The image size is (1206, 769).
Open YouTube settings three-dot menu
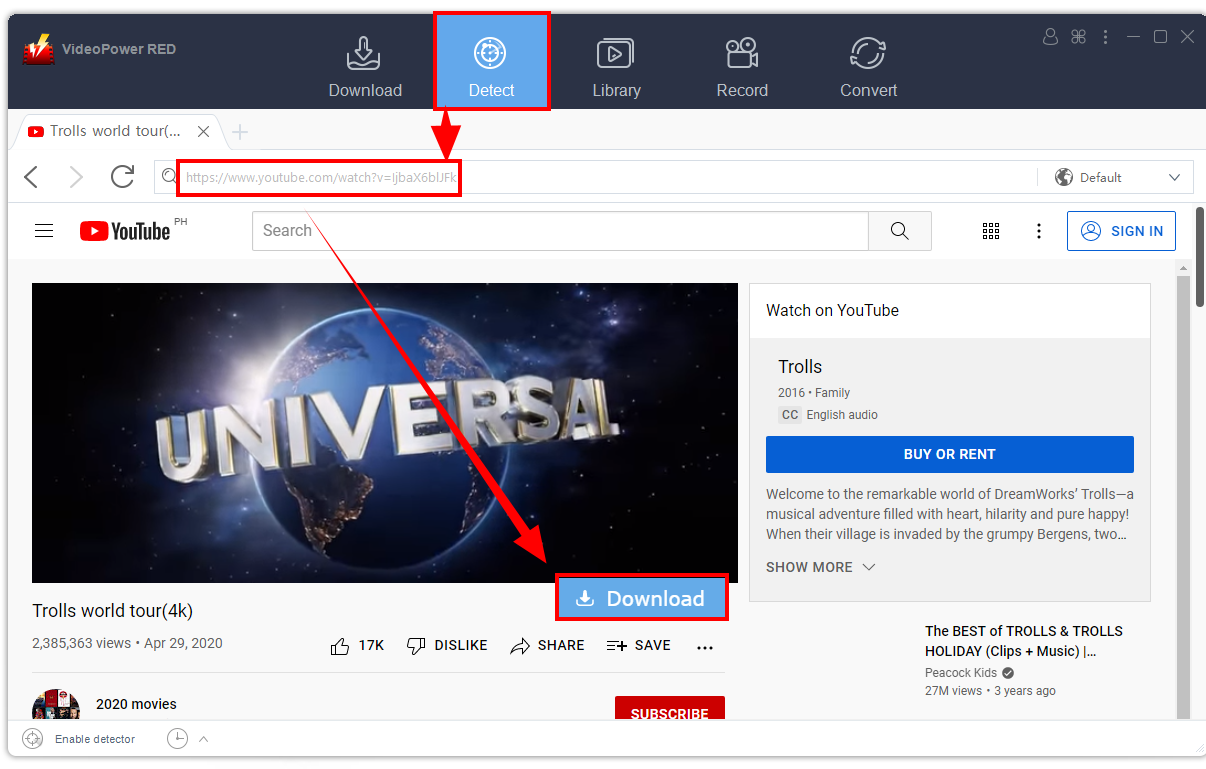pyautogui.click(x=1039, y=231)
